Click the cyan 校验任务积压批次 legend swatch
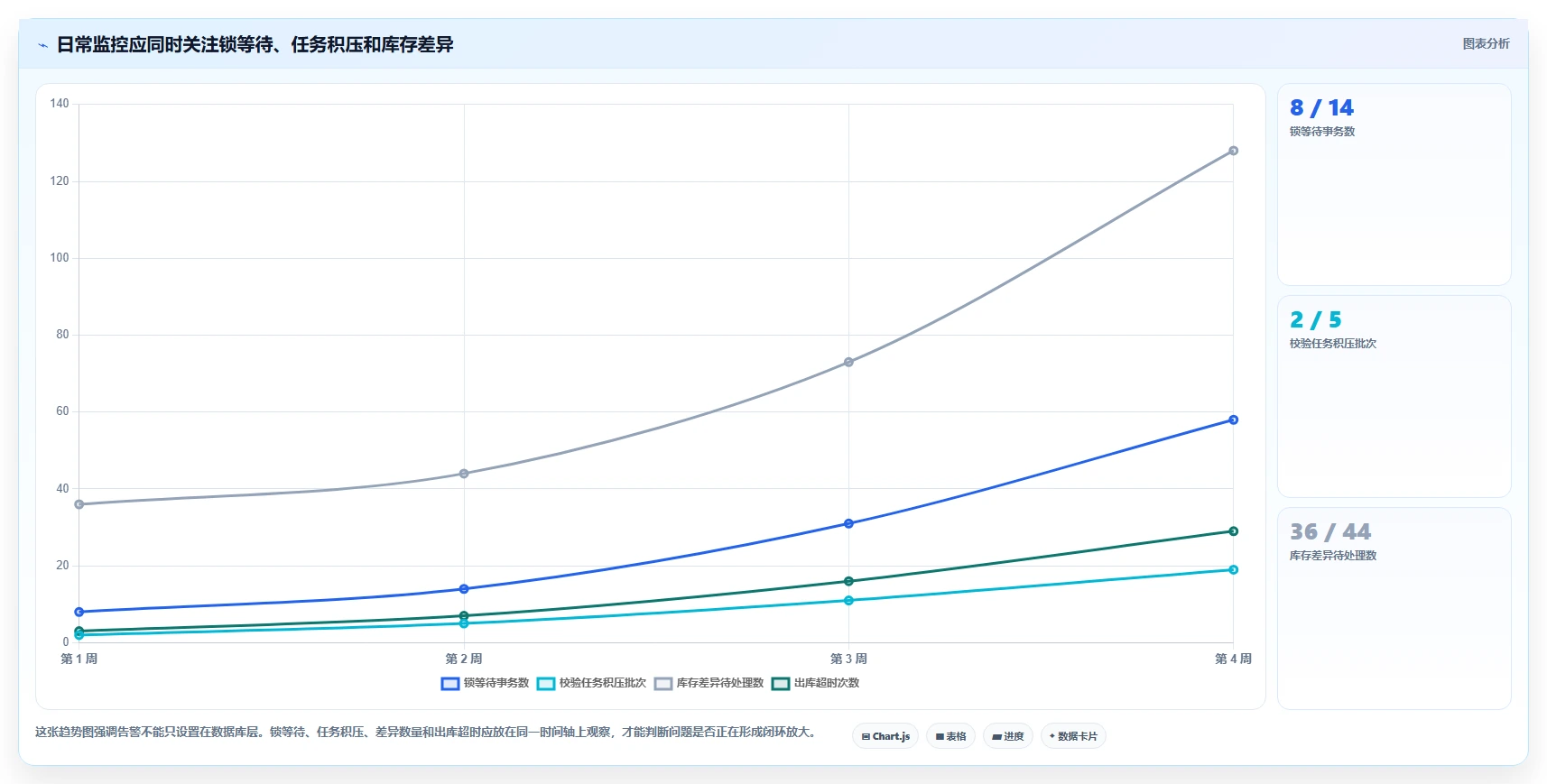 tap(546, 683)
